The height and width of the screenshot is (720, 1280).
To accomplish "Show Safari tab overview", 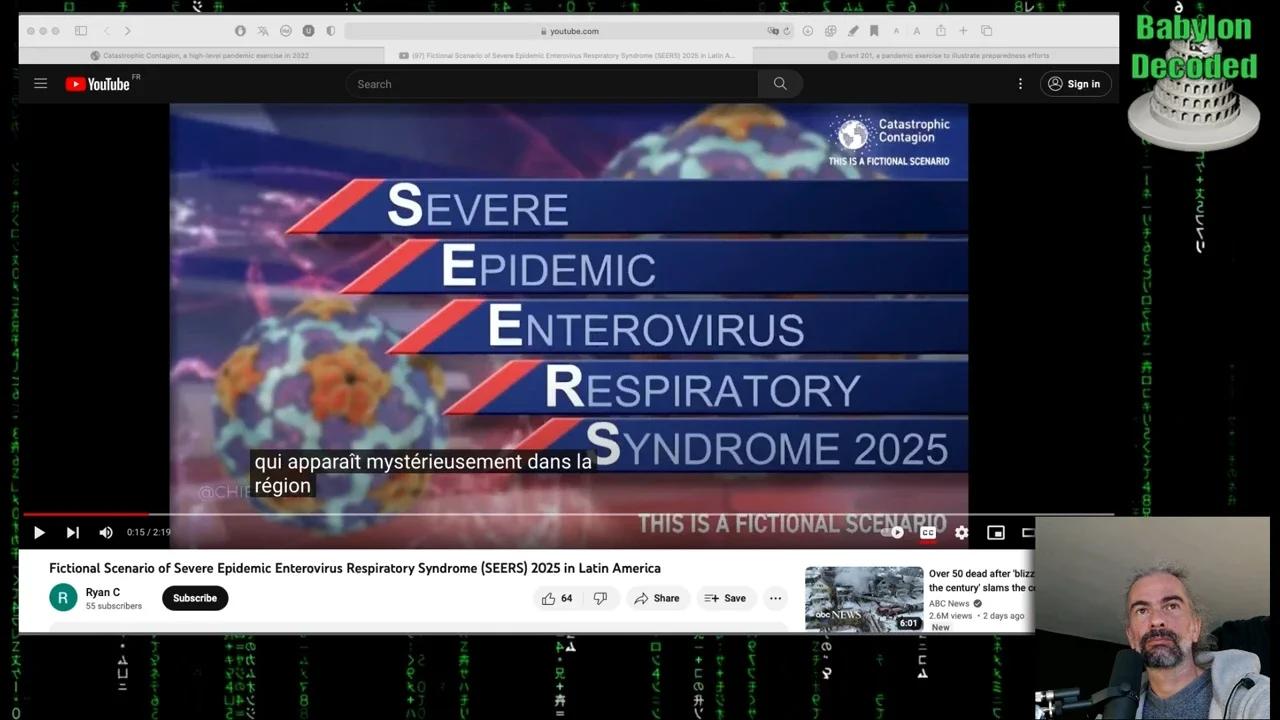I will [x=986, y=31].
